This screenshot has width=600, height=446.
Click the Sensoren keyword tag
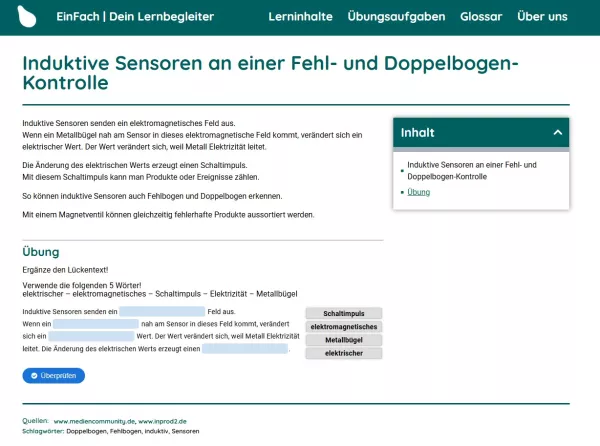(185, 431)
